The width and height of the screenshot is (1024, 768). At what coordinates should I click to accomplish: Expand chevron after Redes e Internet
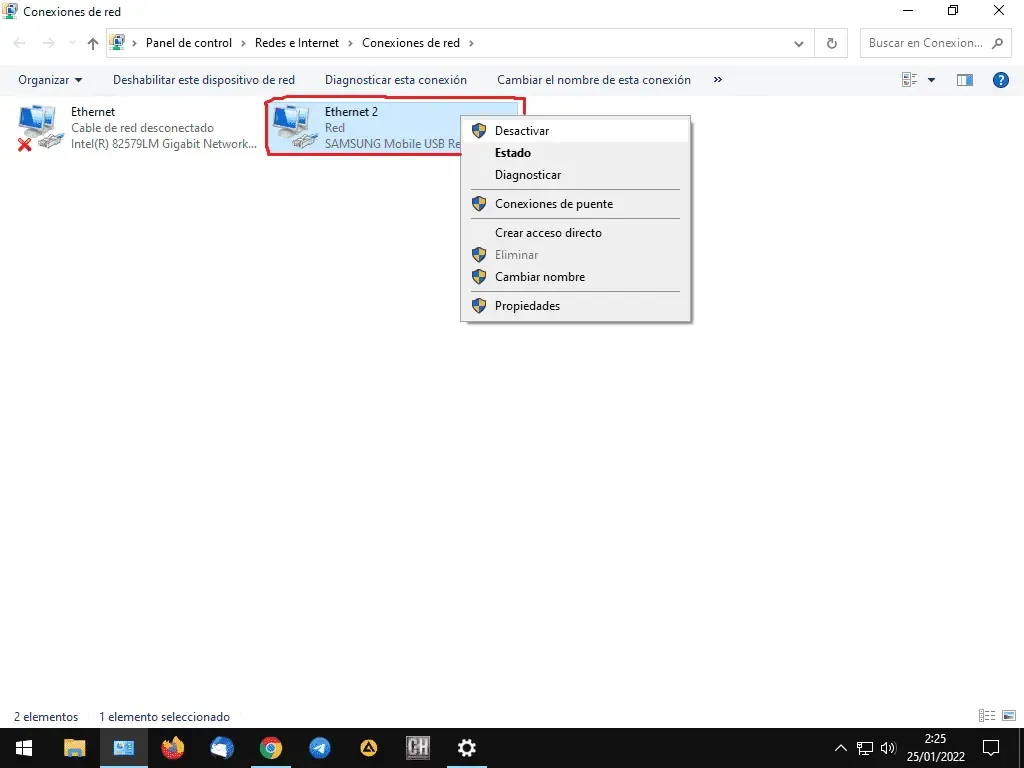pyautogui.click(x=350, y=43)
